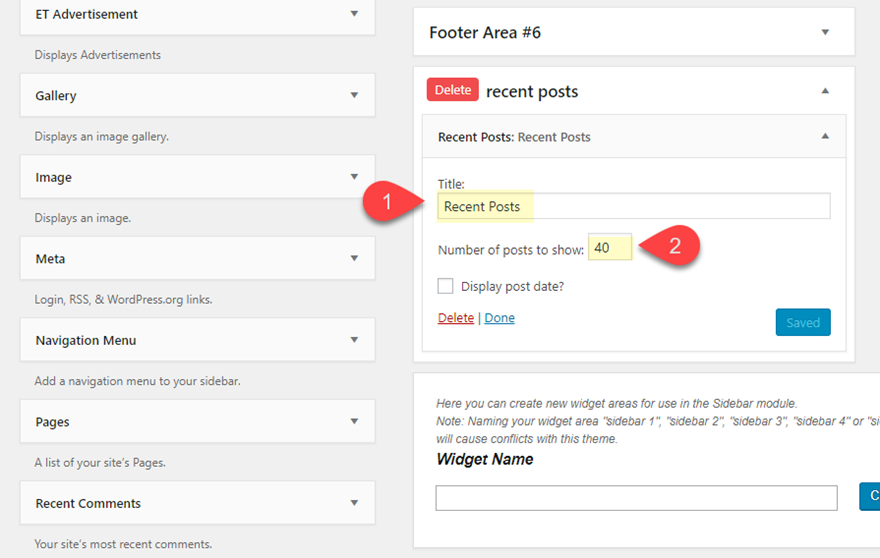Viewport: 880px width, 558px height.
Task: Expand the Recent Comments widget arrow
Action: [x=354, y=503]
